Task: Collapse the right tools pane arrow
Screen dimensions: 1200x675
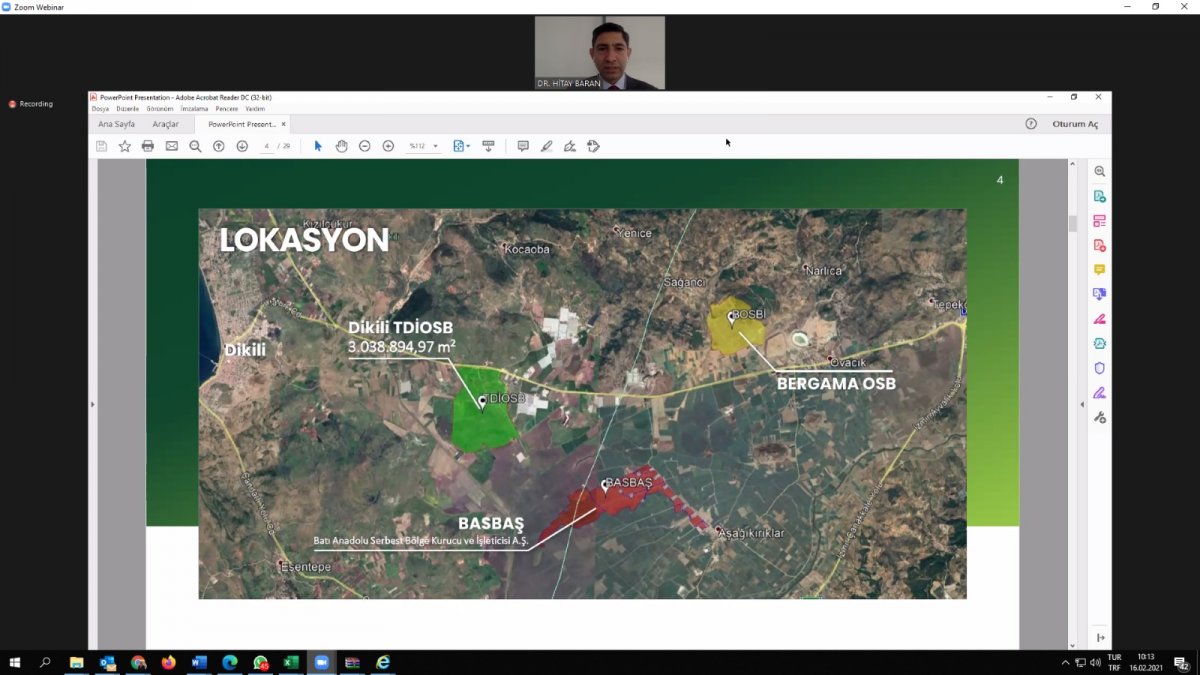Action: coord(1081,404)
